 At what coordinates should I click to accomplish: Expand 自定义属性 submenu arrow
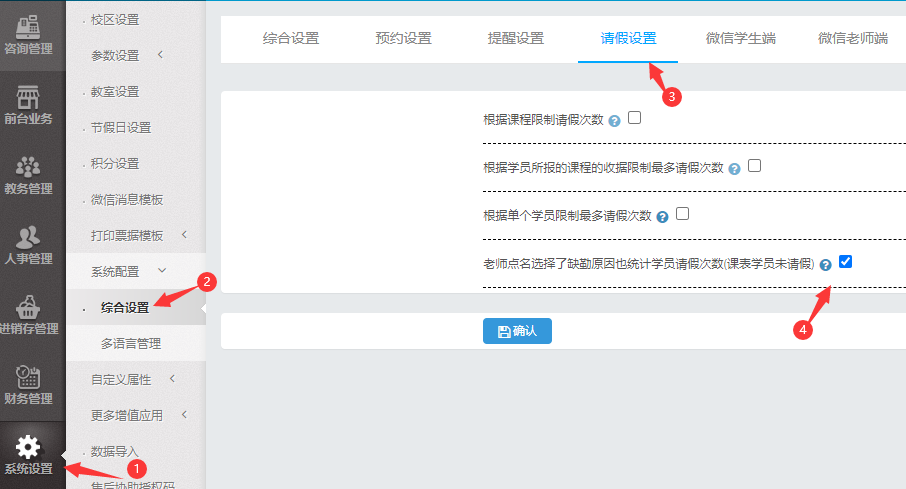(x=172, y=378)
